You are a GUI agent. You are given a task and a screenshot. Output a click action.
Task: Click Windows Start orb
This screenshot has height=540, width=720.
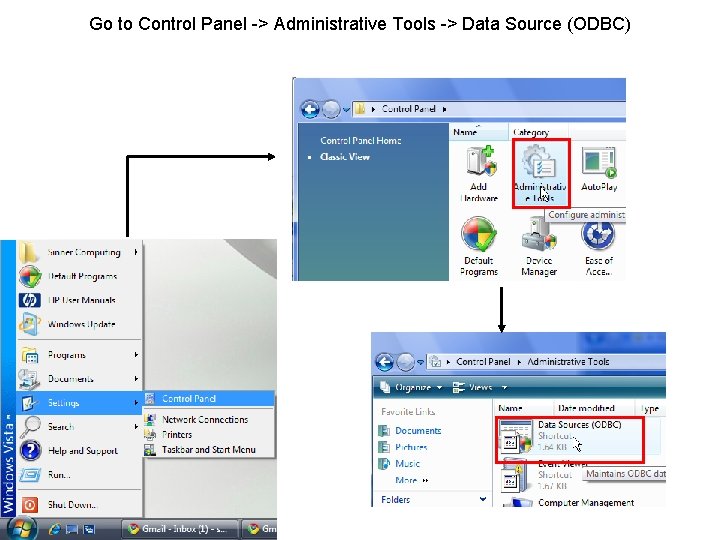[21, 528]
